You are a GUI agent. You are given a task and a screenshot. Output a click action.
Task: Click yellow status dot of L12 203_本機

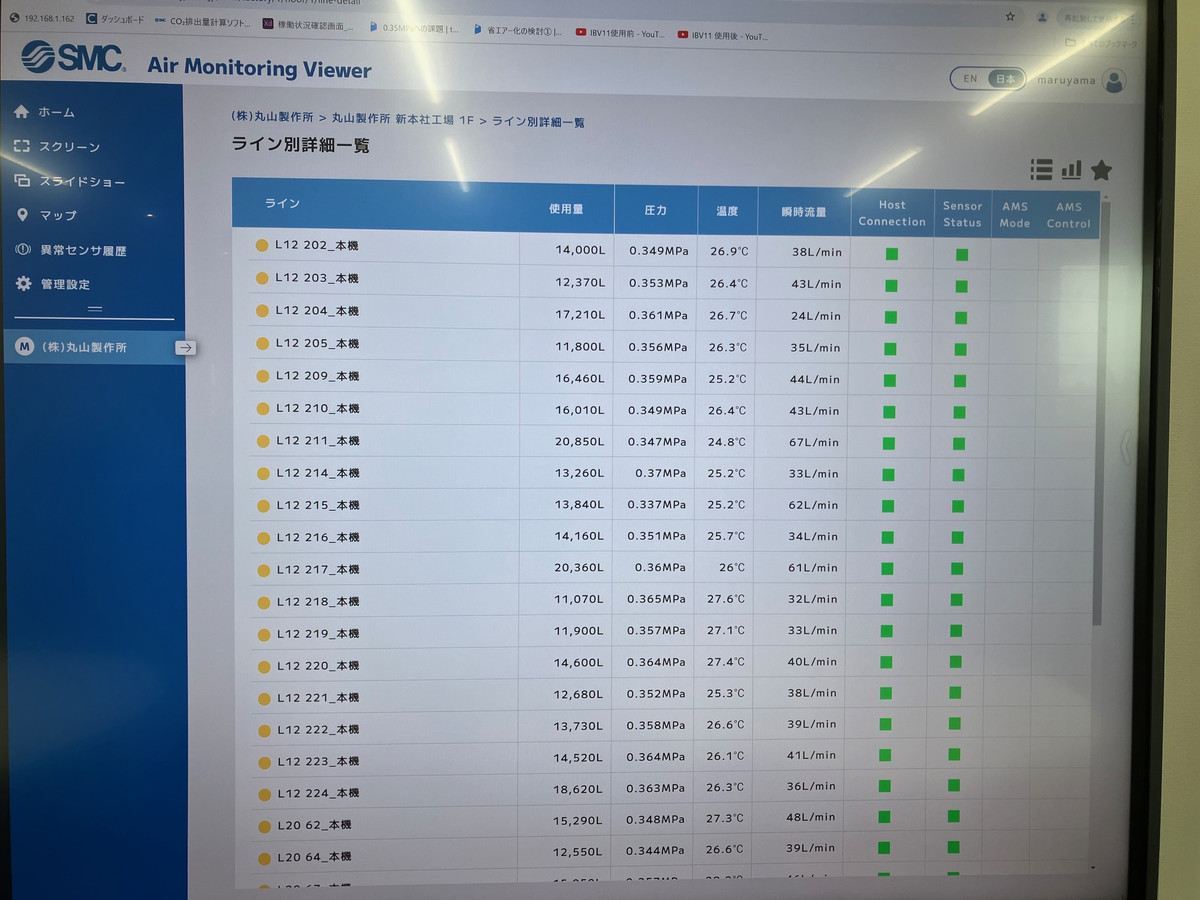(262, 278)
